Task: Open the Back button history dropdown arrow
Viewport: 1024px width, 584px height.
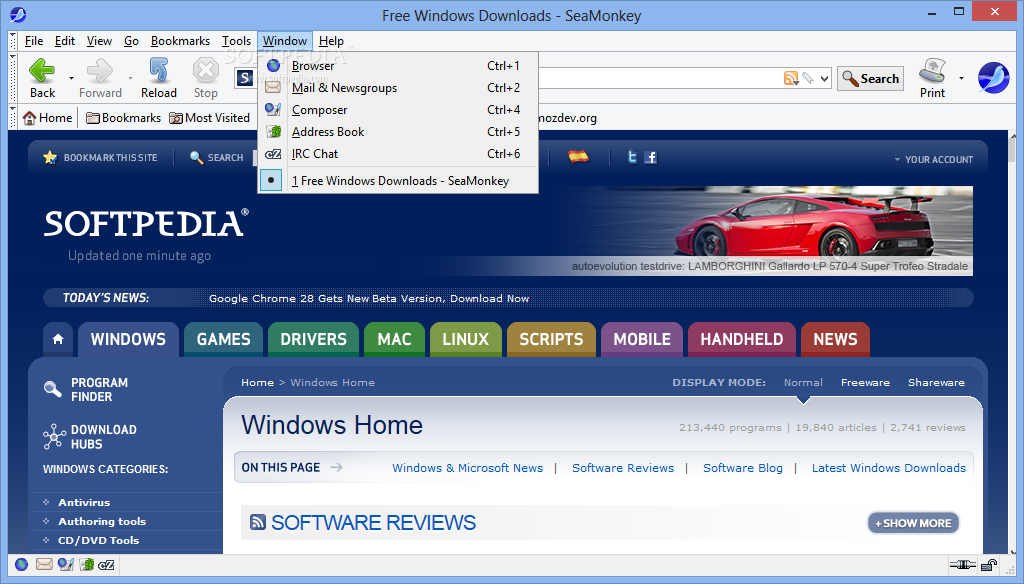Action: coord(71,78)
